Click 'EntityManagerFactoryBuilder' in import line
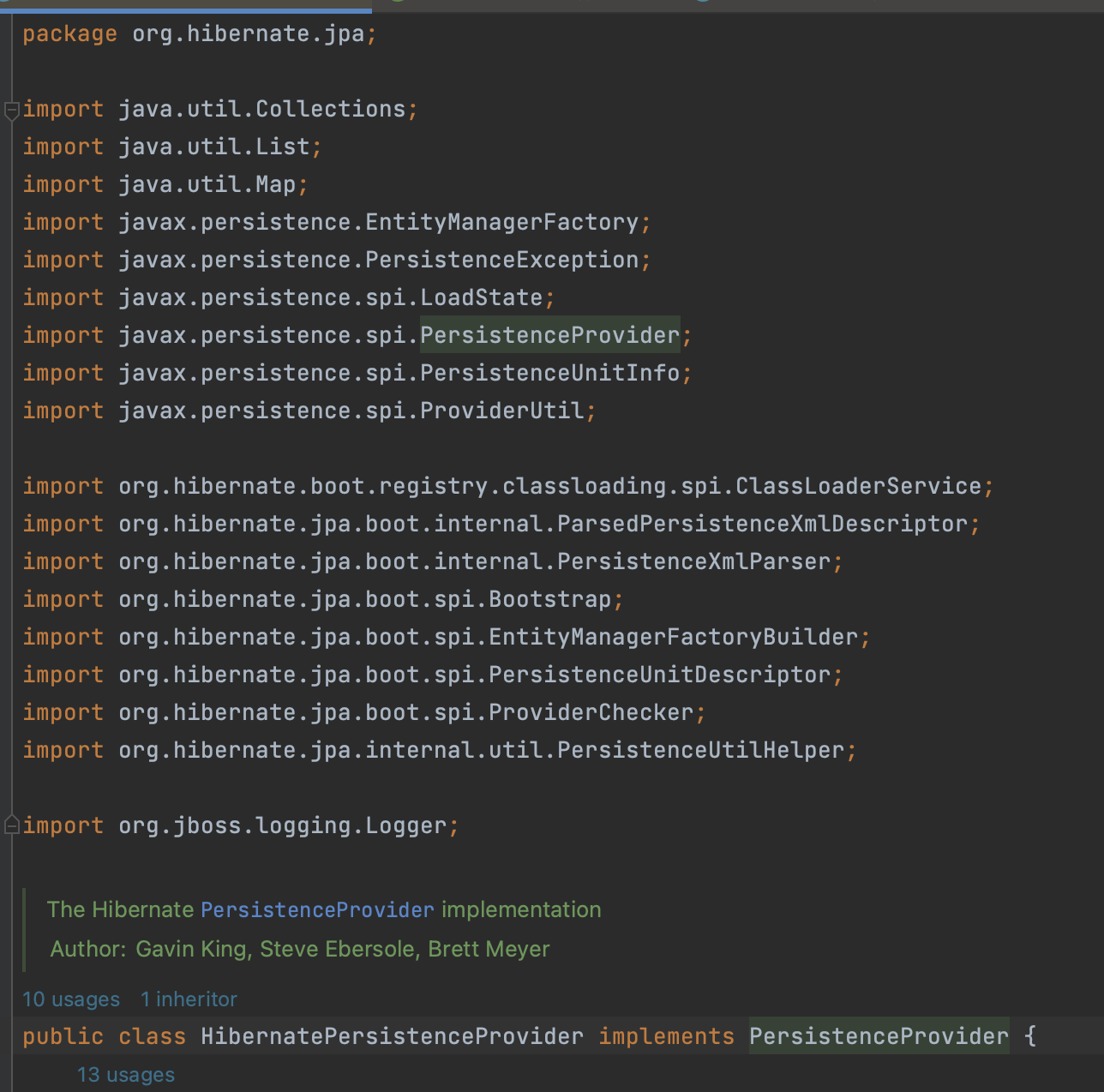The image size is (1104, 1092). [x=674, y=637]
